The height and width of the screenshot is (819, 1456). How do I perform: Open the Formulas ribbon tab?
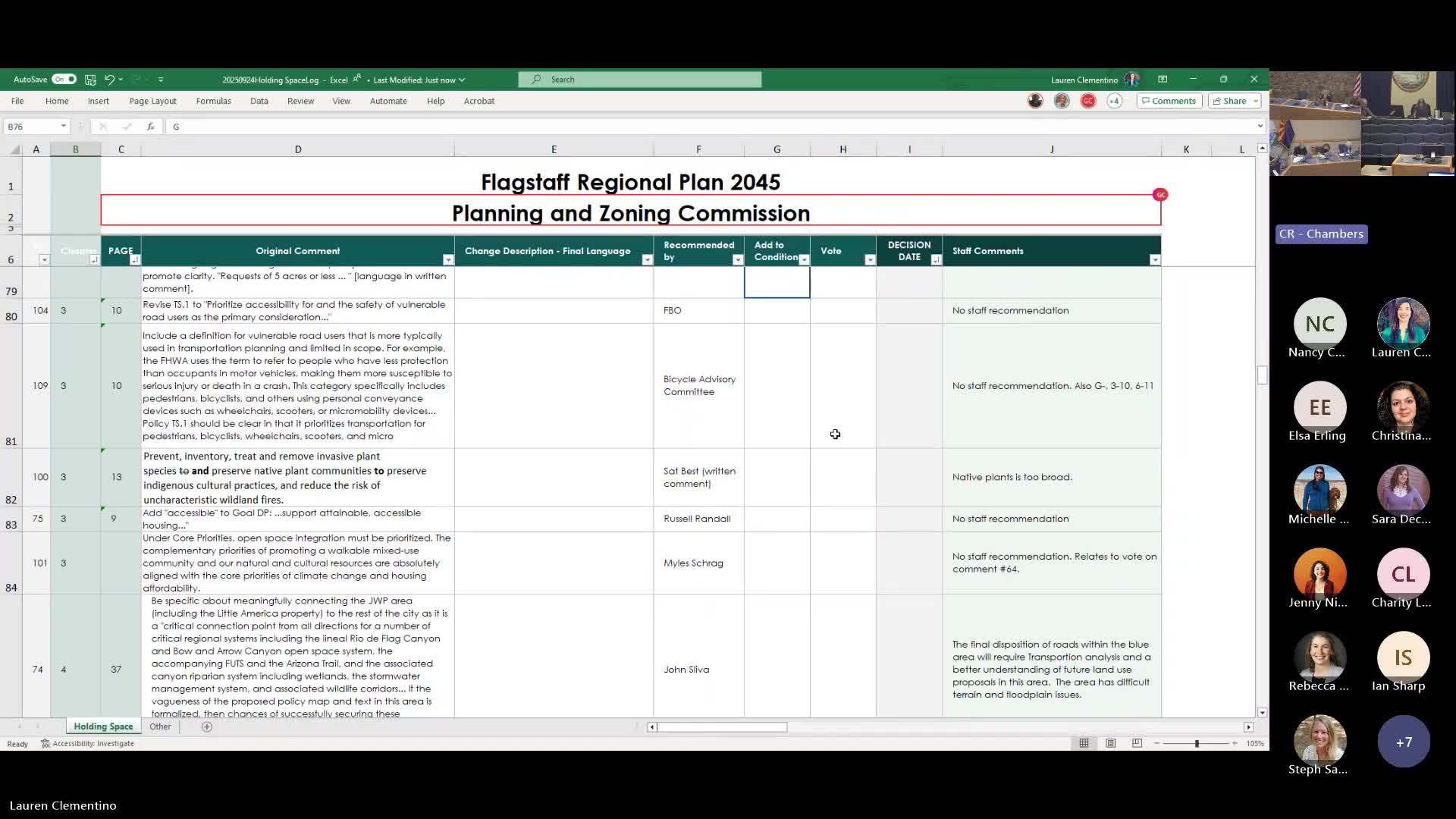tap(213, 101)
